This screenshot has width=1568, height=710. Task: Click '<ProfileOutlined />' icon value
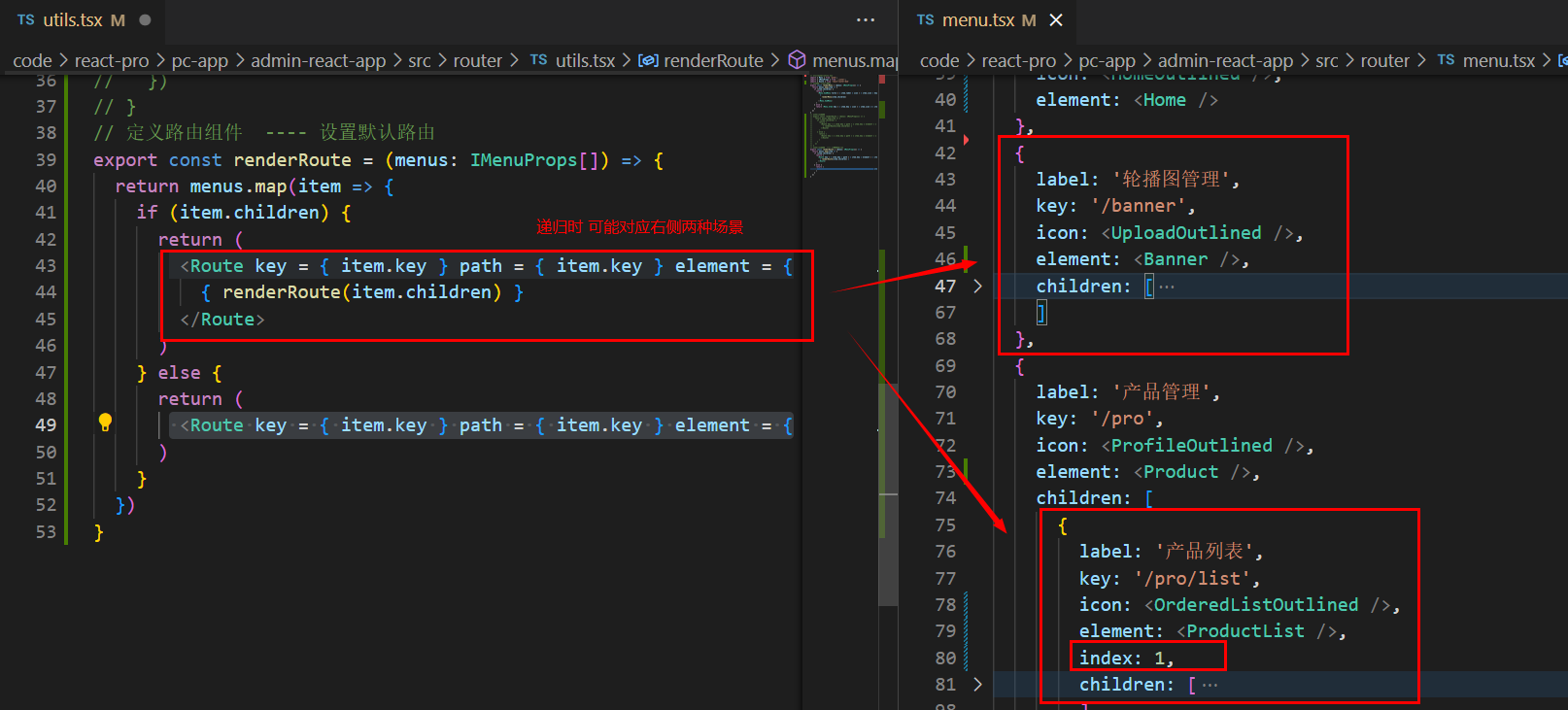[x=1203, y=445]
